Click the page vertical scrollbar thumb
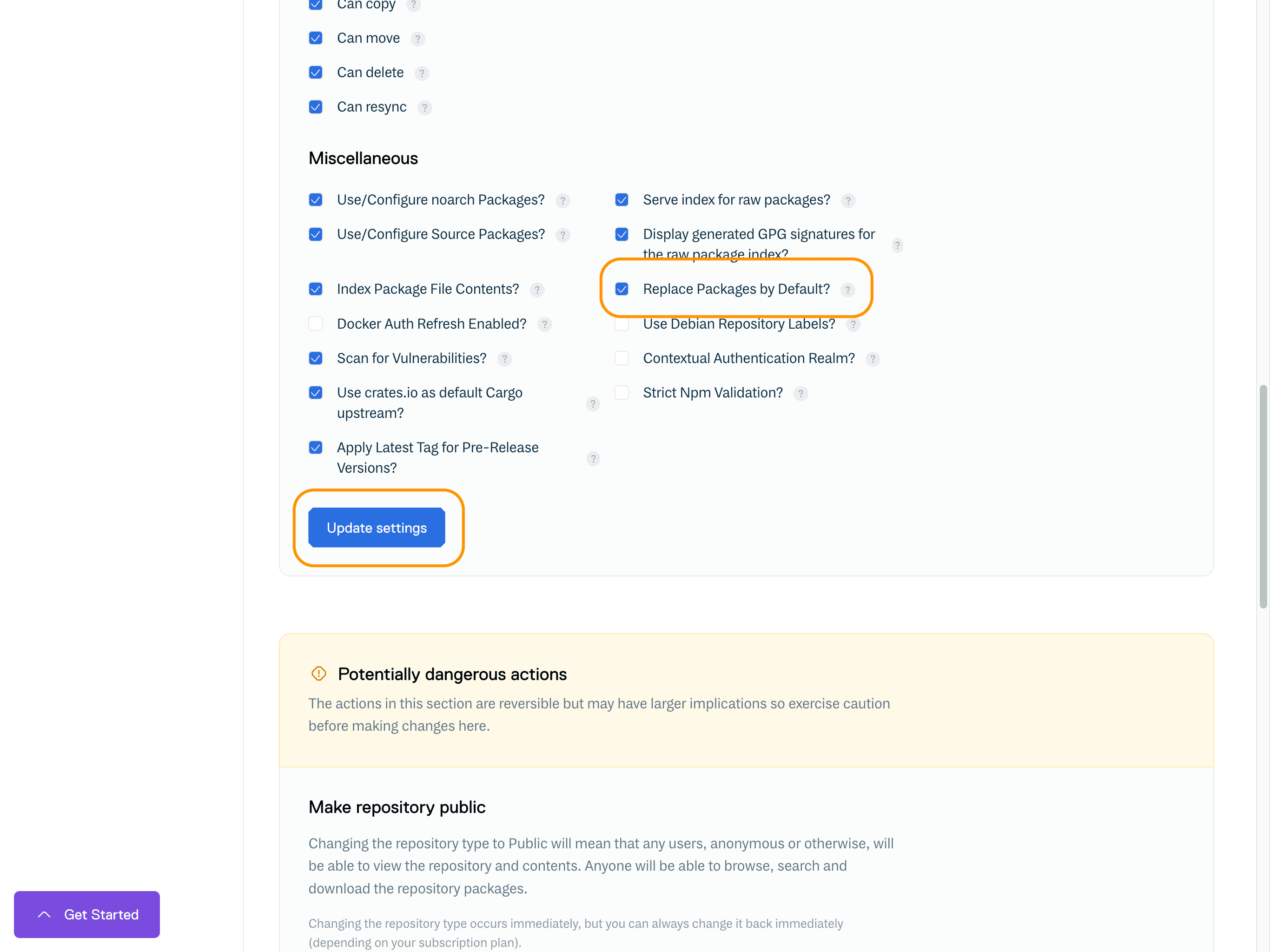This screenshot has height=952, width=1270. coord(1263,496)
